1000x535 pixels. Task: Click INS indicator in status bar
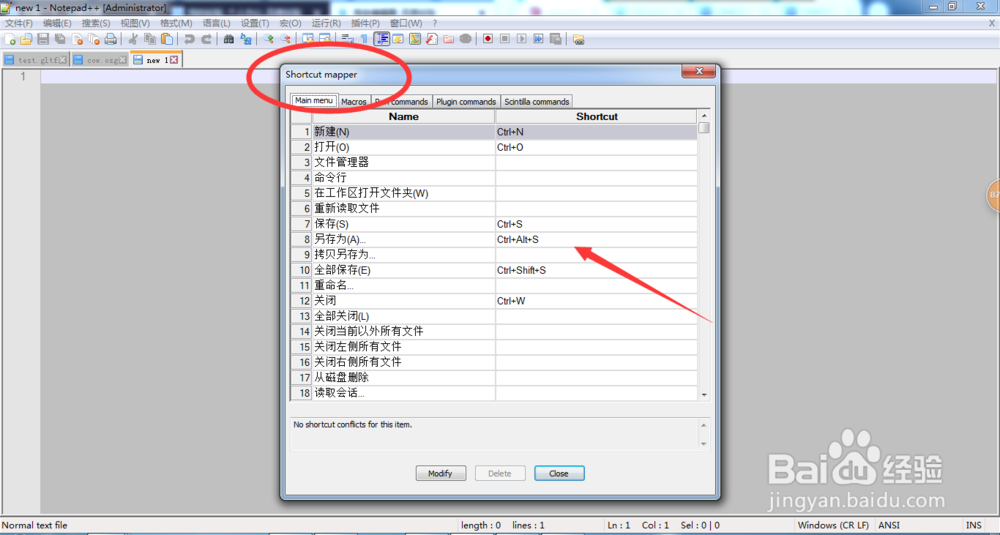(x=974, y=525)
